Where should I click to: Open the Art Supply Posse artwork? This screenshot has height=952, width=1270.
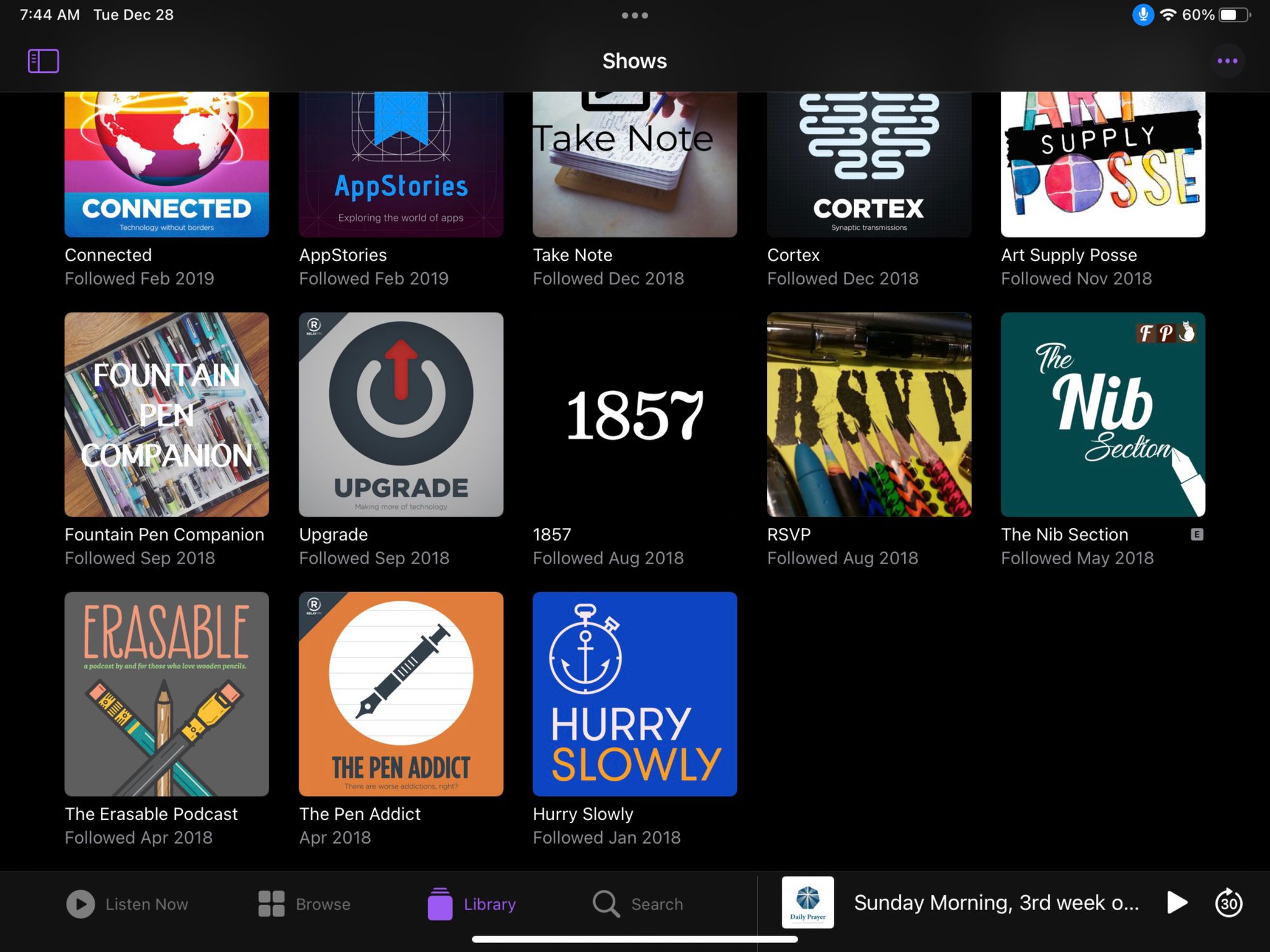click(x=1103, y=164)
